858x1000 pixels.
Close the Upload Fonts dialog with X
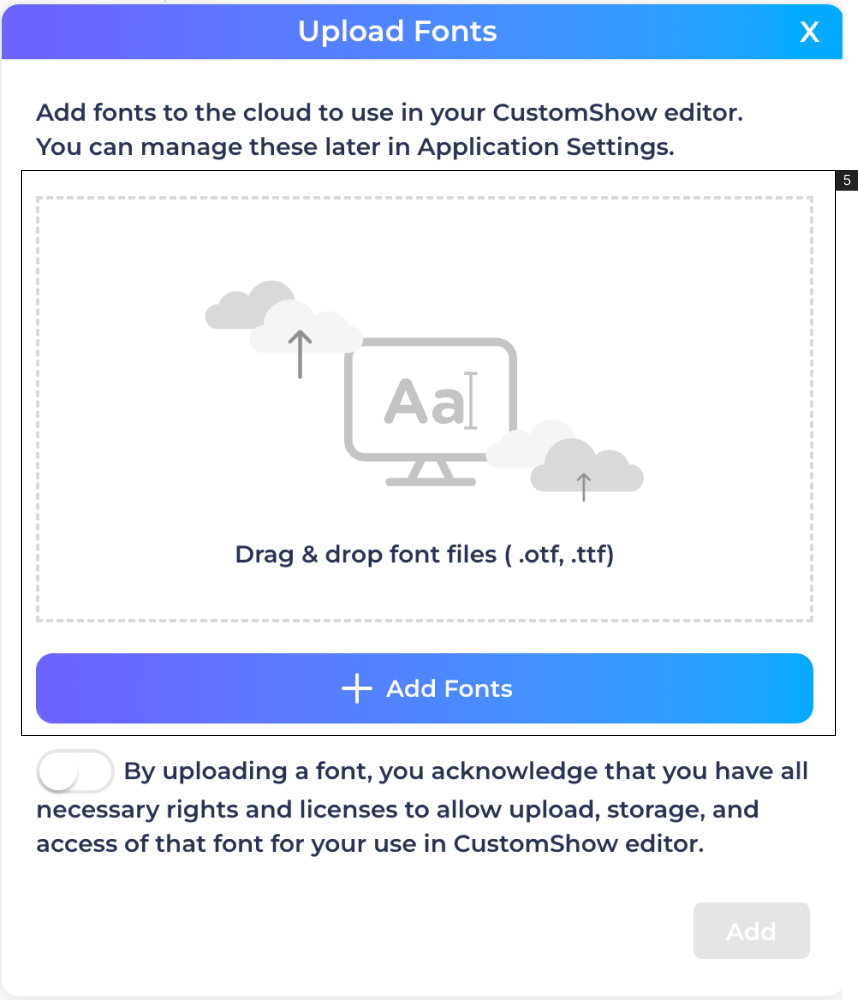pyautogui.click(x=809, y=32)
